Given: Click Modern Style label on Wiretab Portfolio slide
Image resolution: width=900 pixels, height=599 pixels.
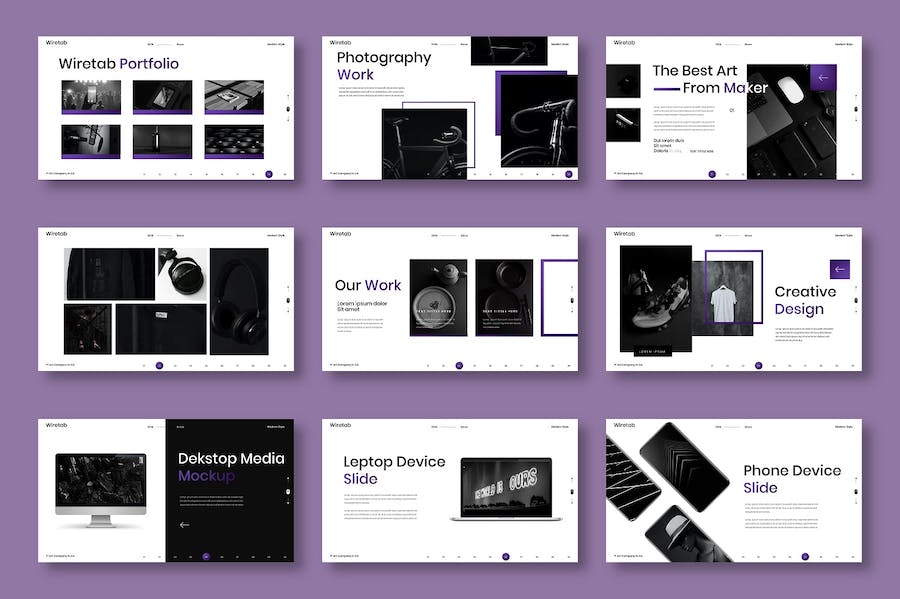Looking at the screenshot, I should [276, 44].
